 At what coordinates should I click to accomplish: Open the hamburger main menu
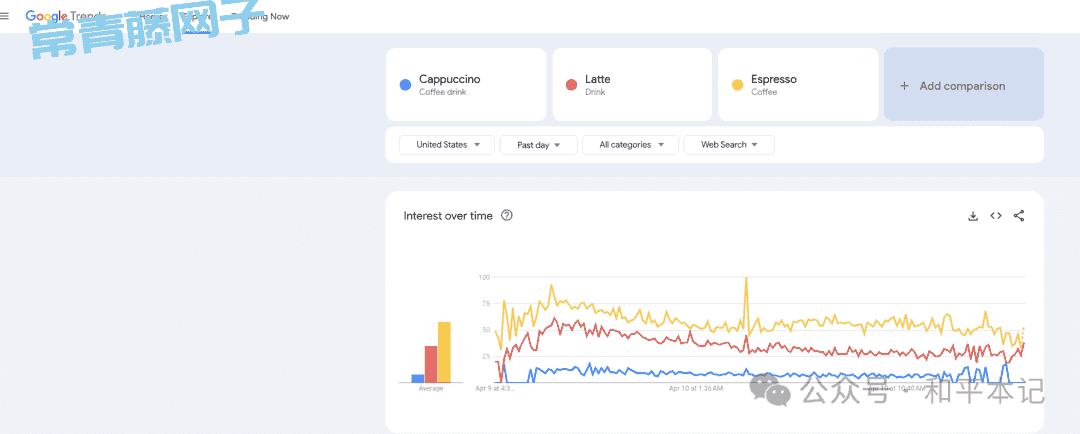(x=4, y=17)
